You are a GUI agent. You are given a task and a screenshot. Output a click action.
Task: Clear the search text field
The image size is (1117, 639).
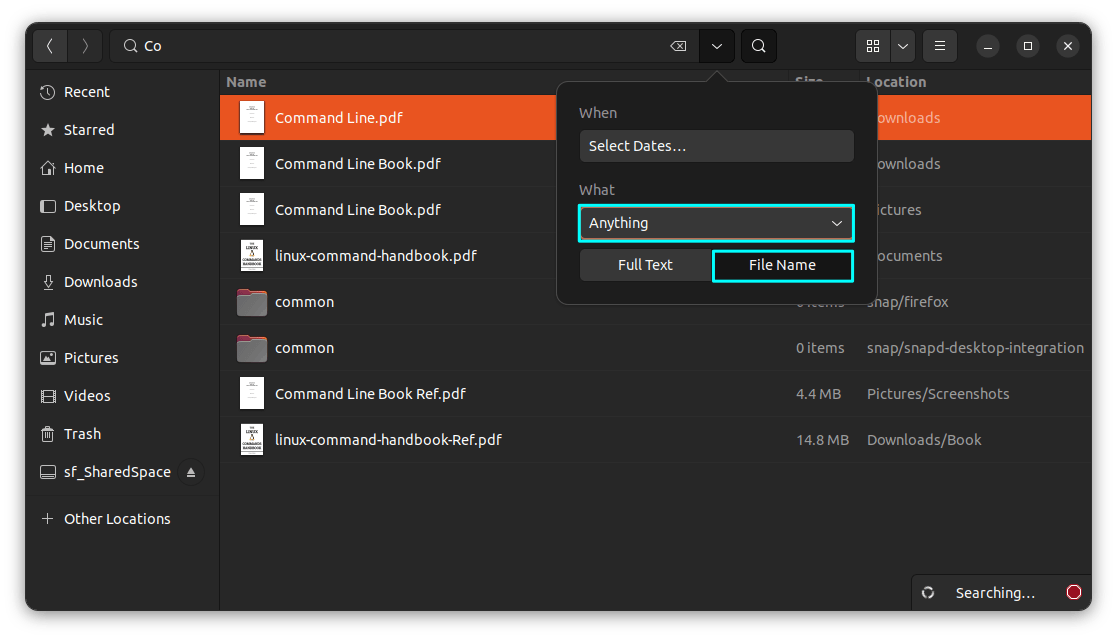[678, 46]
